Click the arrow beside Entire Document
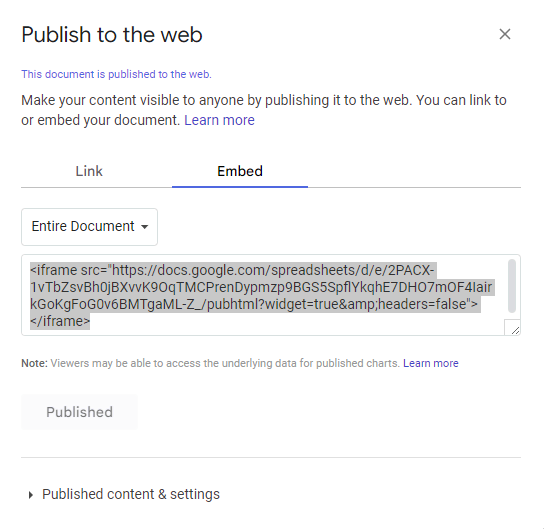The width and height of the screenshot is (544, 529). (x=145, y=227)
